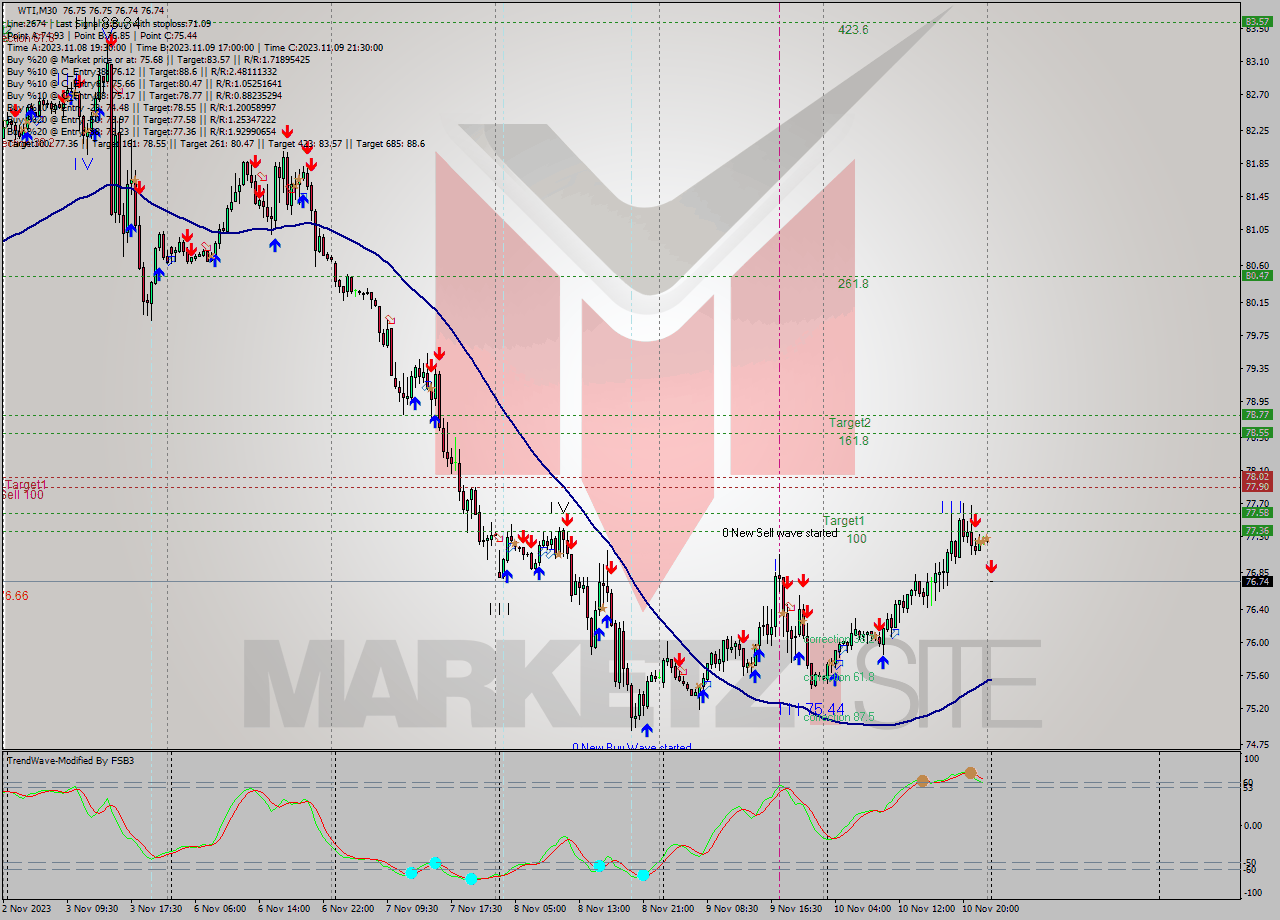This screenshot has height=920, width=1280.
Task: Click the 'correction 61.8' label
Action: point(839,677)
